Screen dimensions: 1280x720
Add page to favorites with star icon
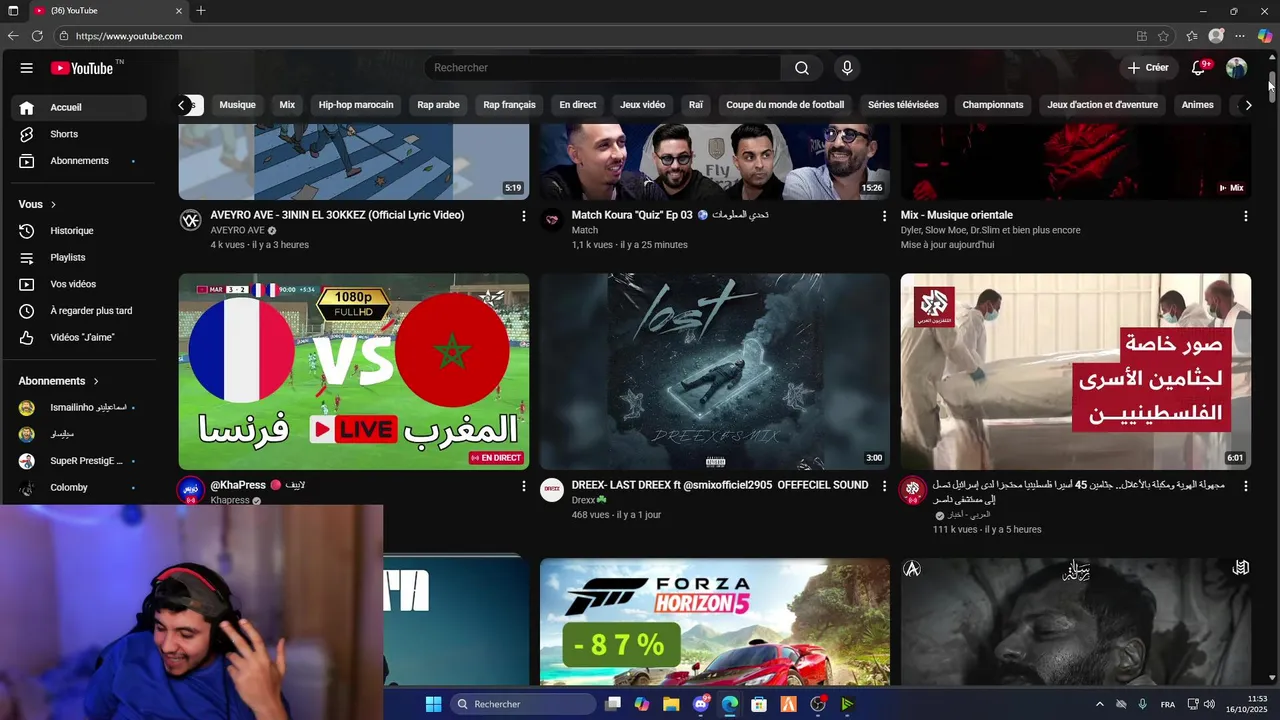[x=1163, y=36]
